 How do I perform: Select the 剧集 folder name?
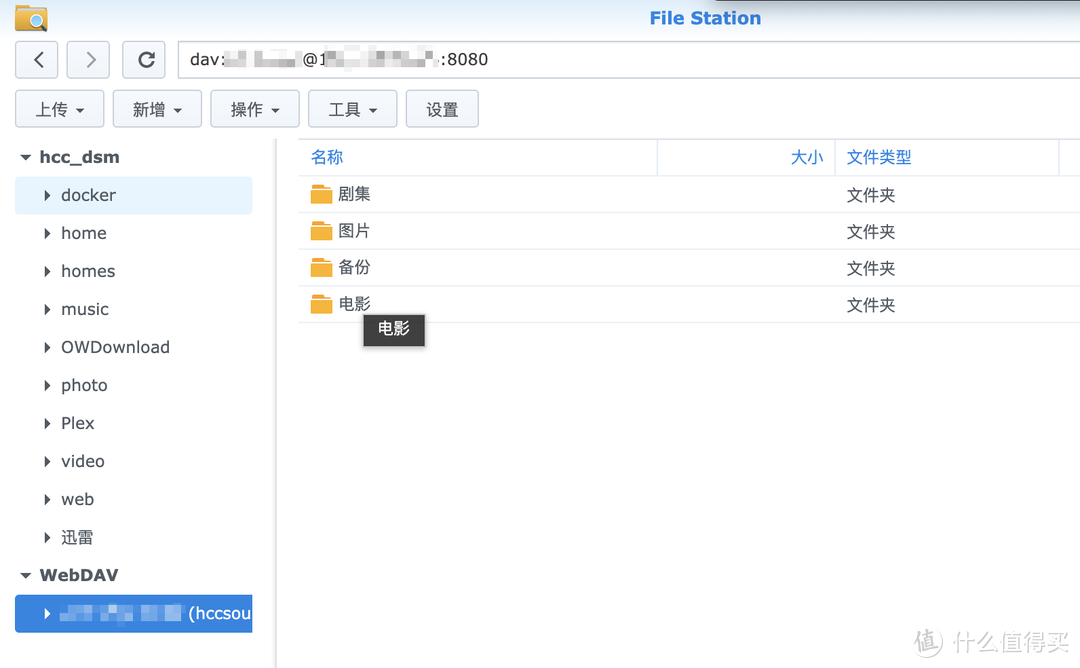[354, 194]
